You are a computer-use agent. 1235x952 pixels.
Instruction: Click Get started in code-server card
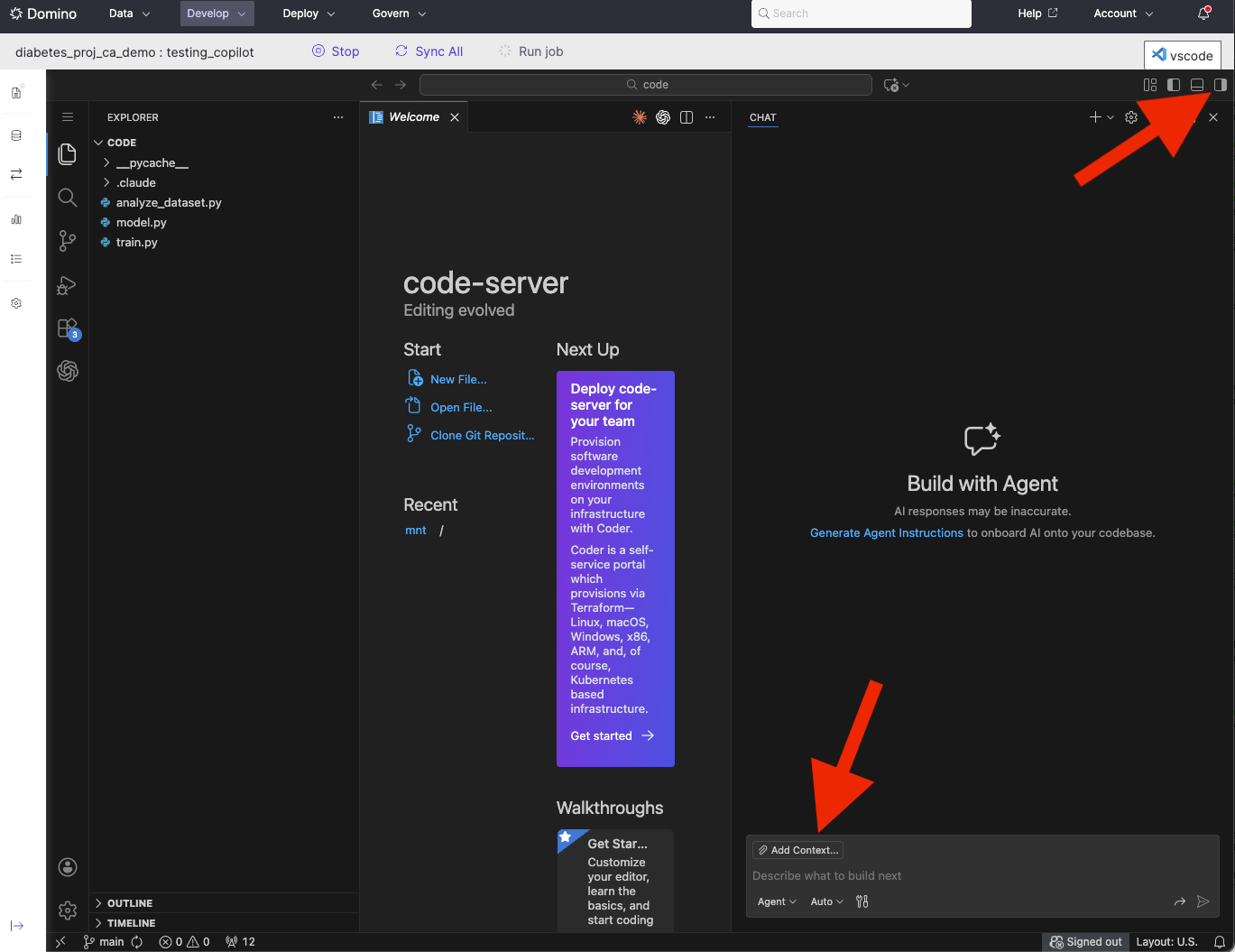click(x=613, y=736)
